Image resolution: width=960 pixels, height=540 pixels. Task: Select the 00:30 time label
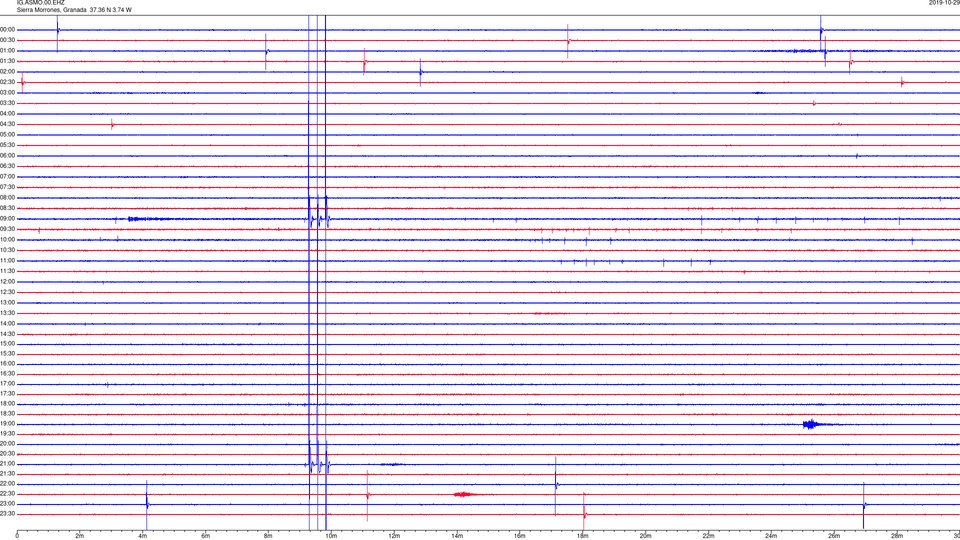(8, 40)
